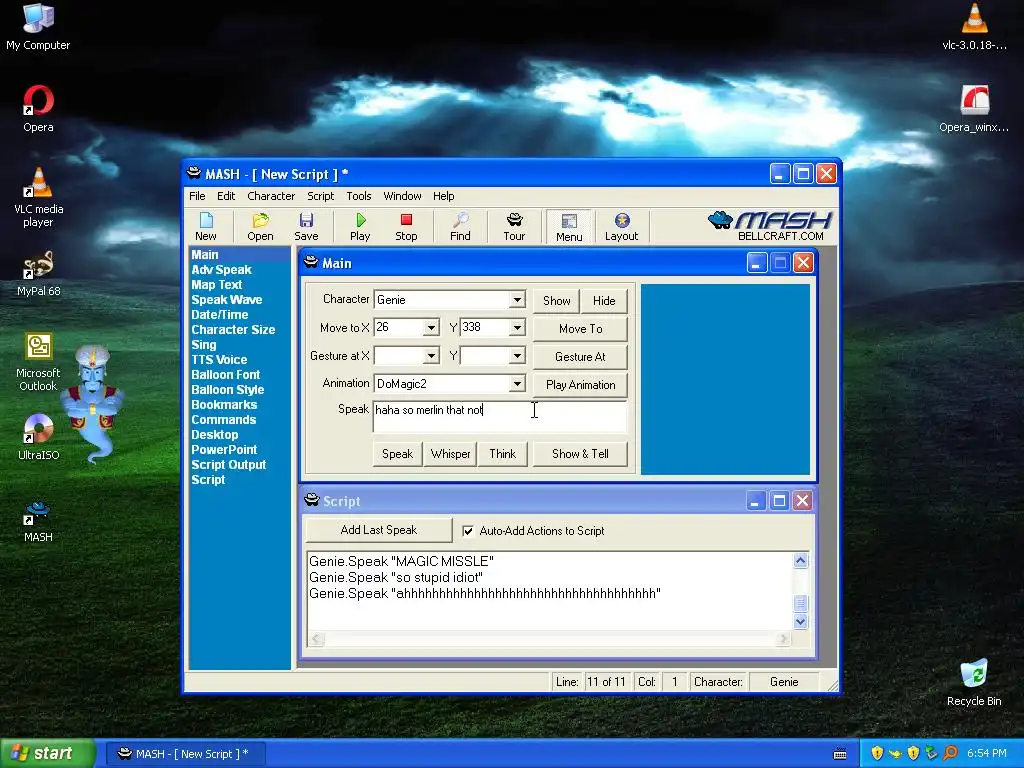
Task: Click the Hide character button
Action: [x=604, y=300]
